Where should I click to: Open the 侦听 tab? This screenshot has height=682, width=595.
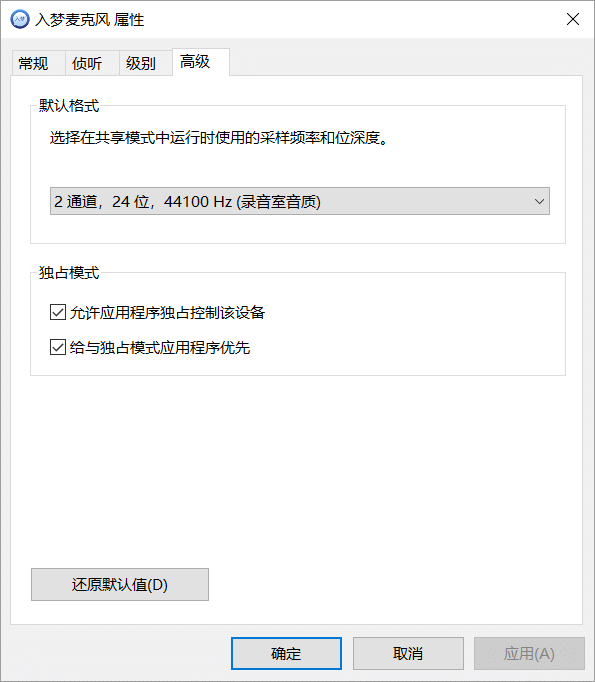87,64
